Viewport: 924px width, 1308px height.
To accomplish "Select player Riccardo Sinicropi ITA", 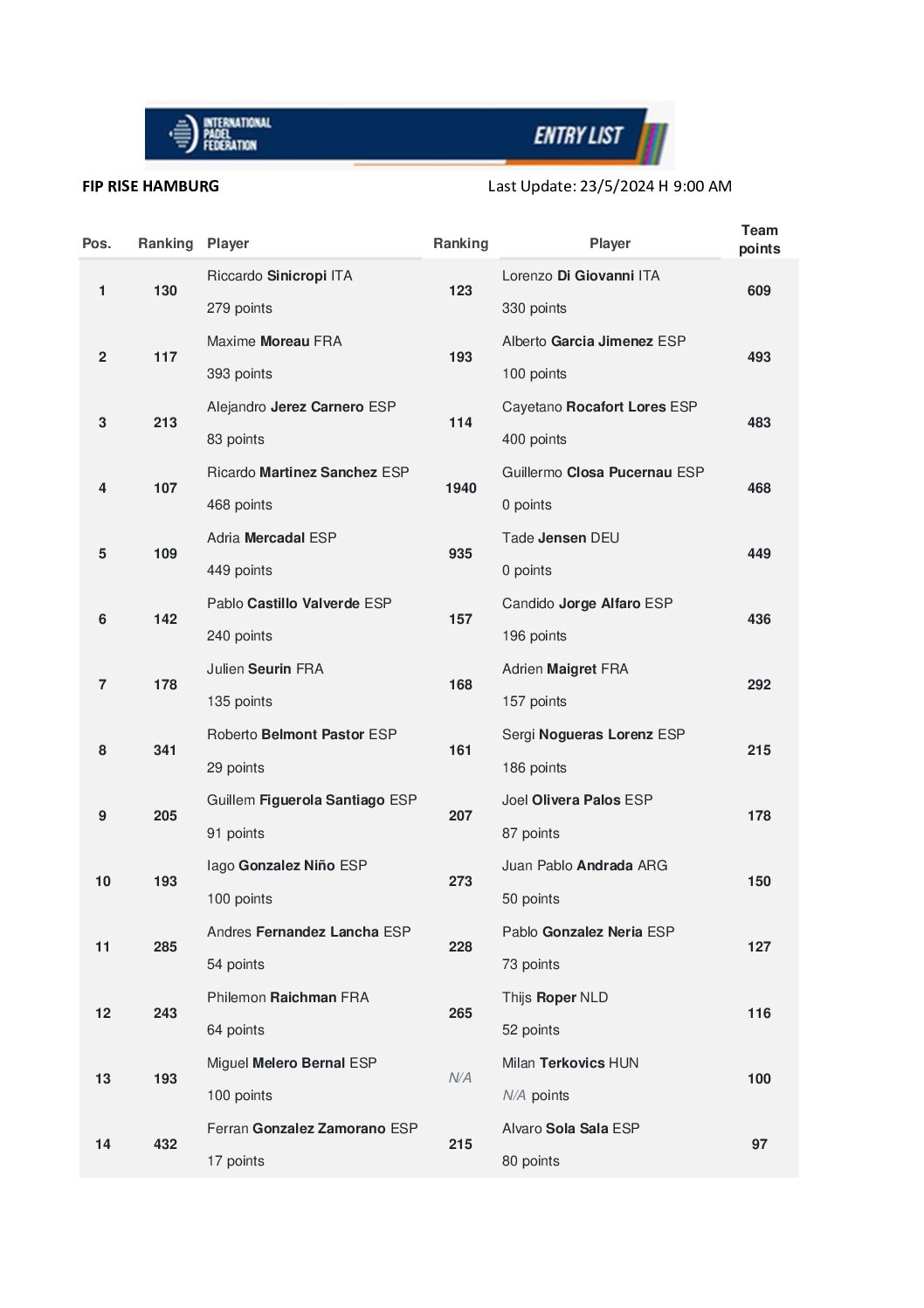I will point(279,276).
